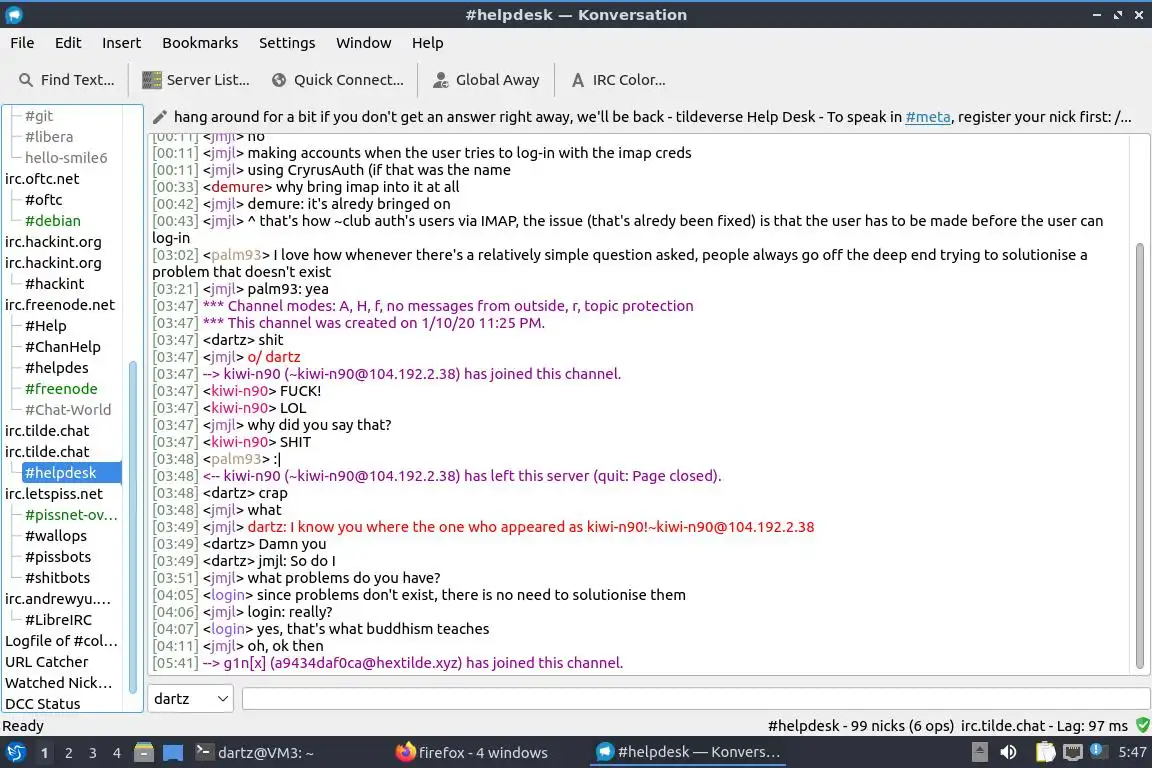The height and width of the screenshot is (768, 1152).
Task: Switch to virtual desktop 2
Action: [x=68, y=753]
